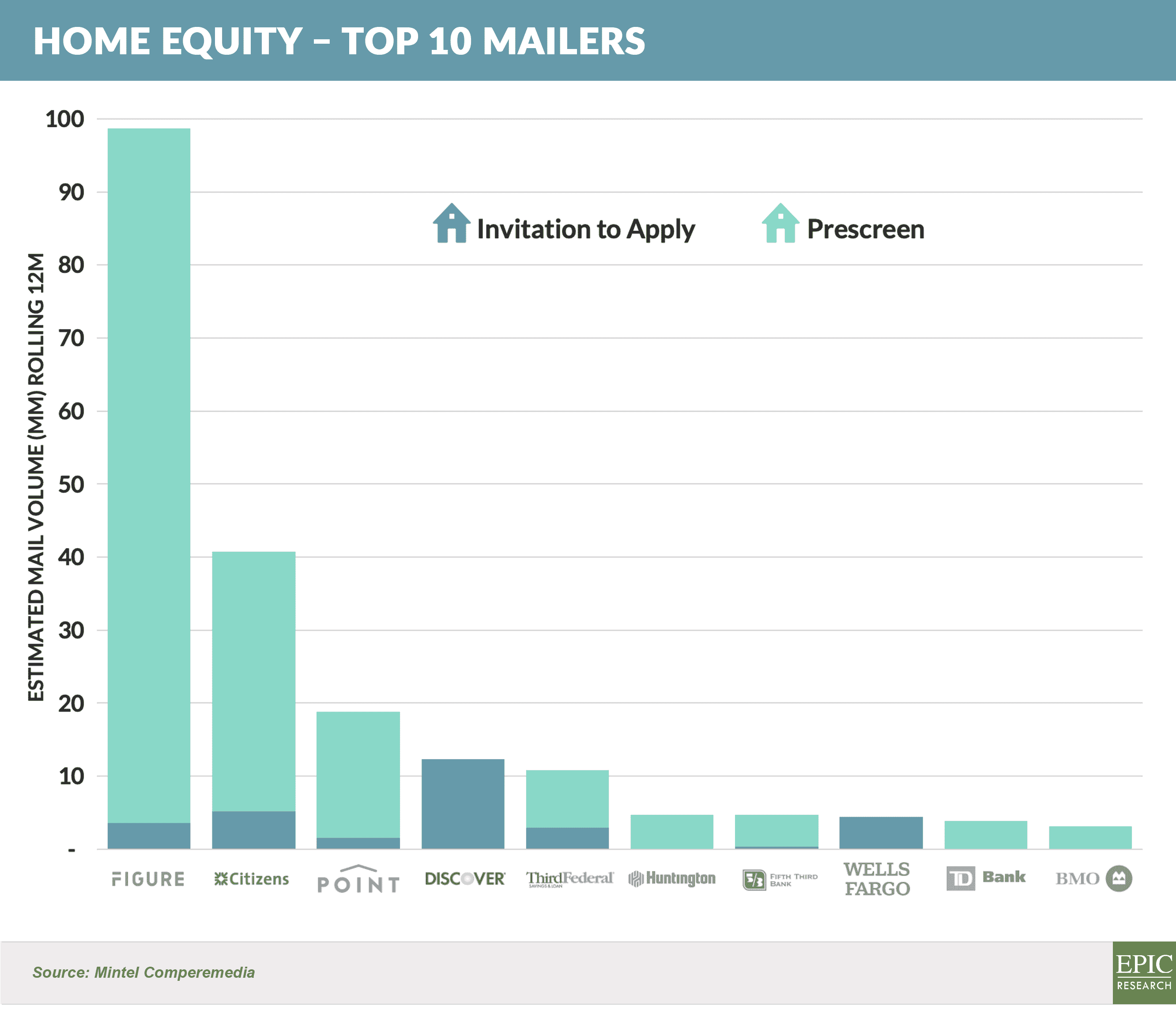
Task: Click the Prescreen house icon
Action: (x=780, y=223)
